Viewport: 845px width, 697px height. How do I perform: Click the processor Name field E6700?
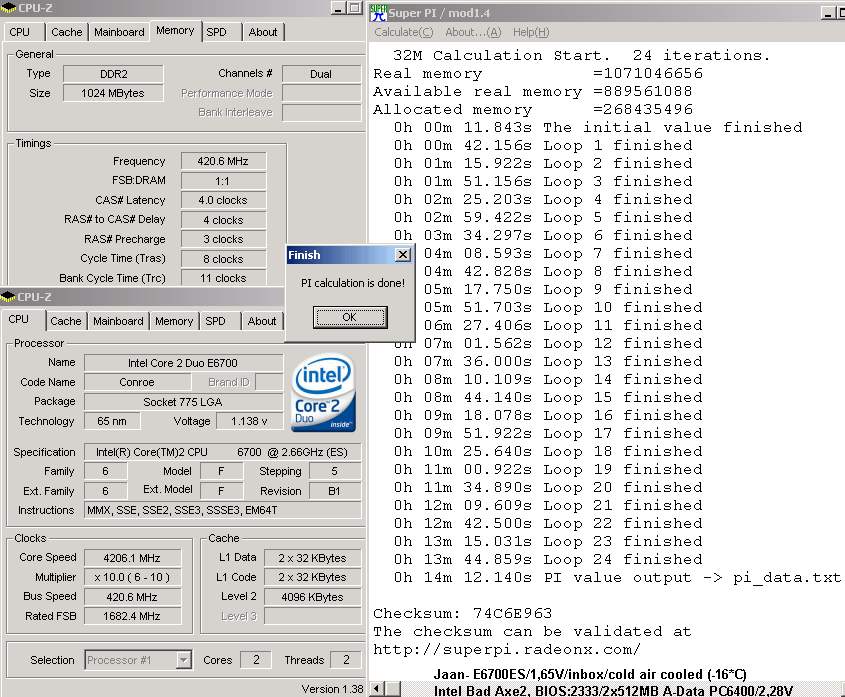[x=183, y=363]
